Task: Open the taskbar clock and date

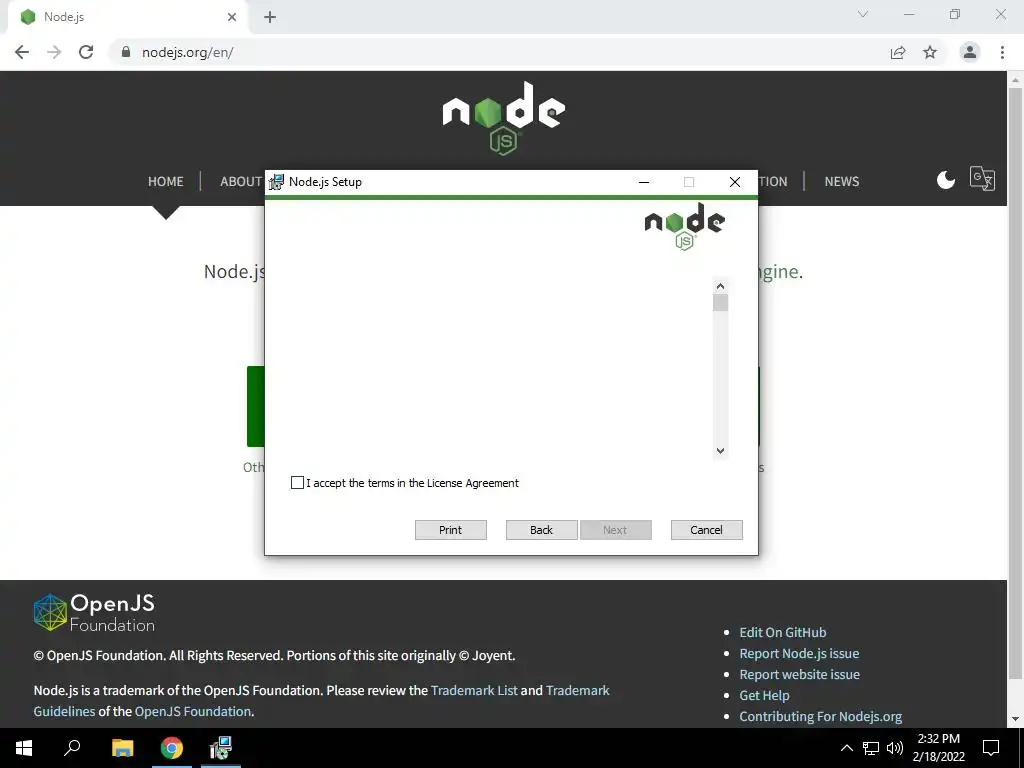Action: click(938, 748)
